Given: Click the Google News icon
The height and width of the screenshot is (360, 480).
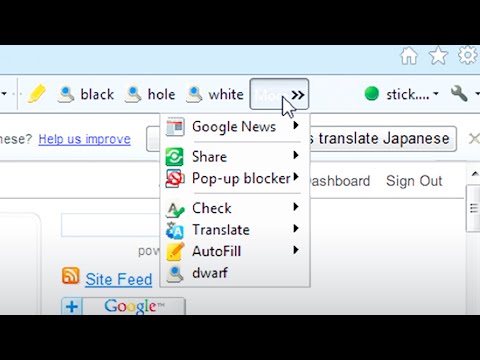Looking at the screenshot, I should click(x=175, y=127).
